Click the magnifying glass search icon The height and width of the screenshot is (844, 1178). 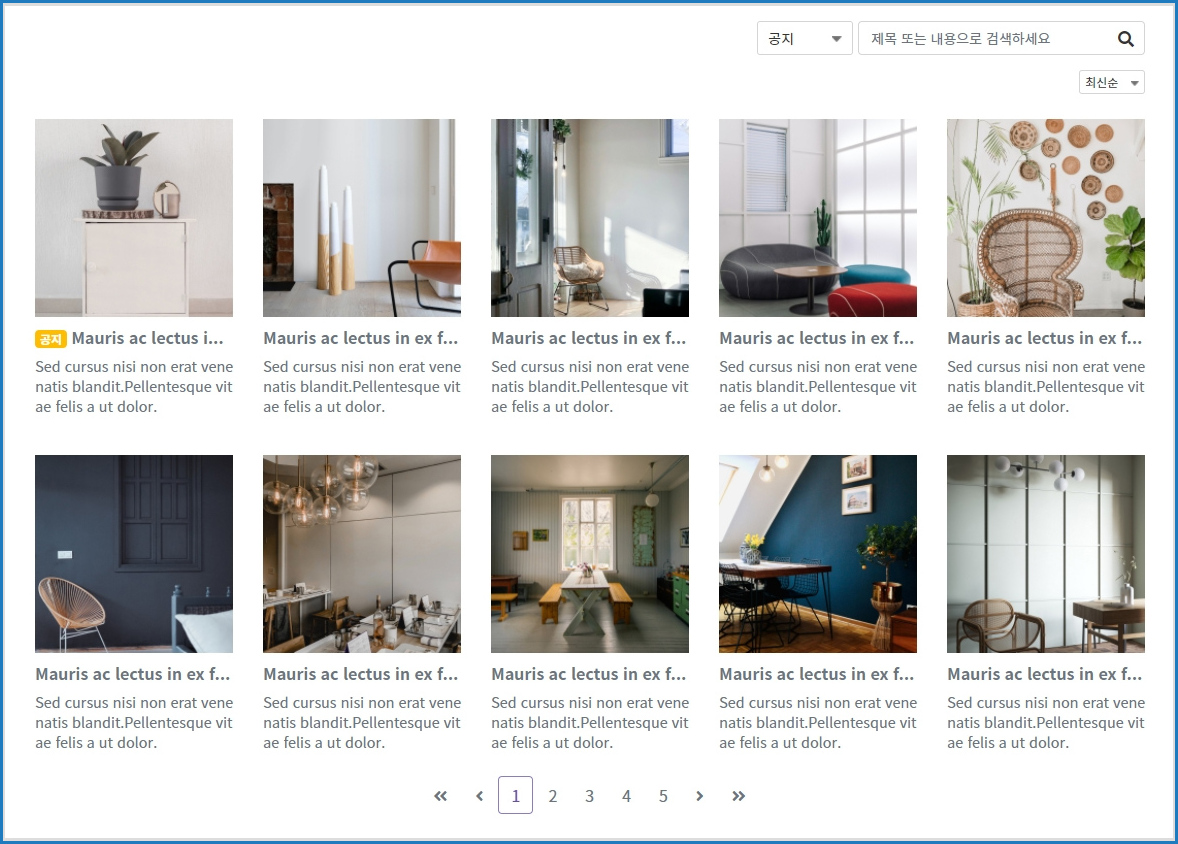[1125, 39]
